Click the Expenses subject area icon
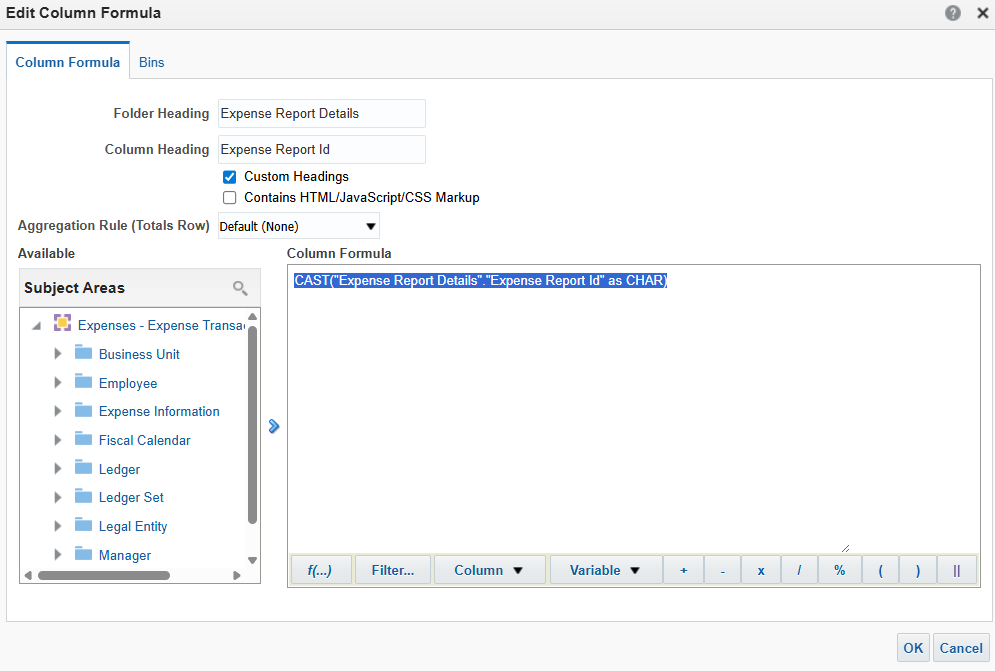The image size is (995, 671). pyautogui.click(x=62, y=322)
